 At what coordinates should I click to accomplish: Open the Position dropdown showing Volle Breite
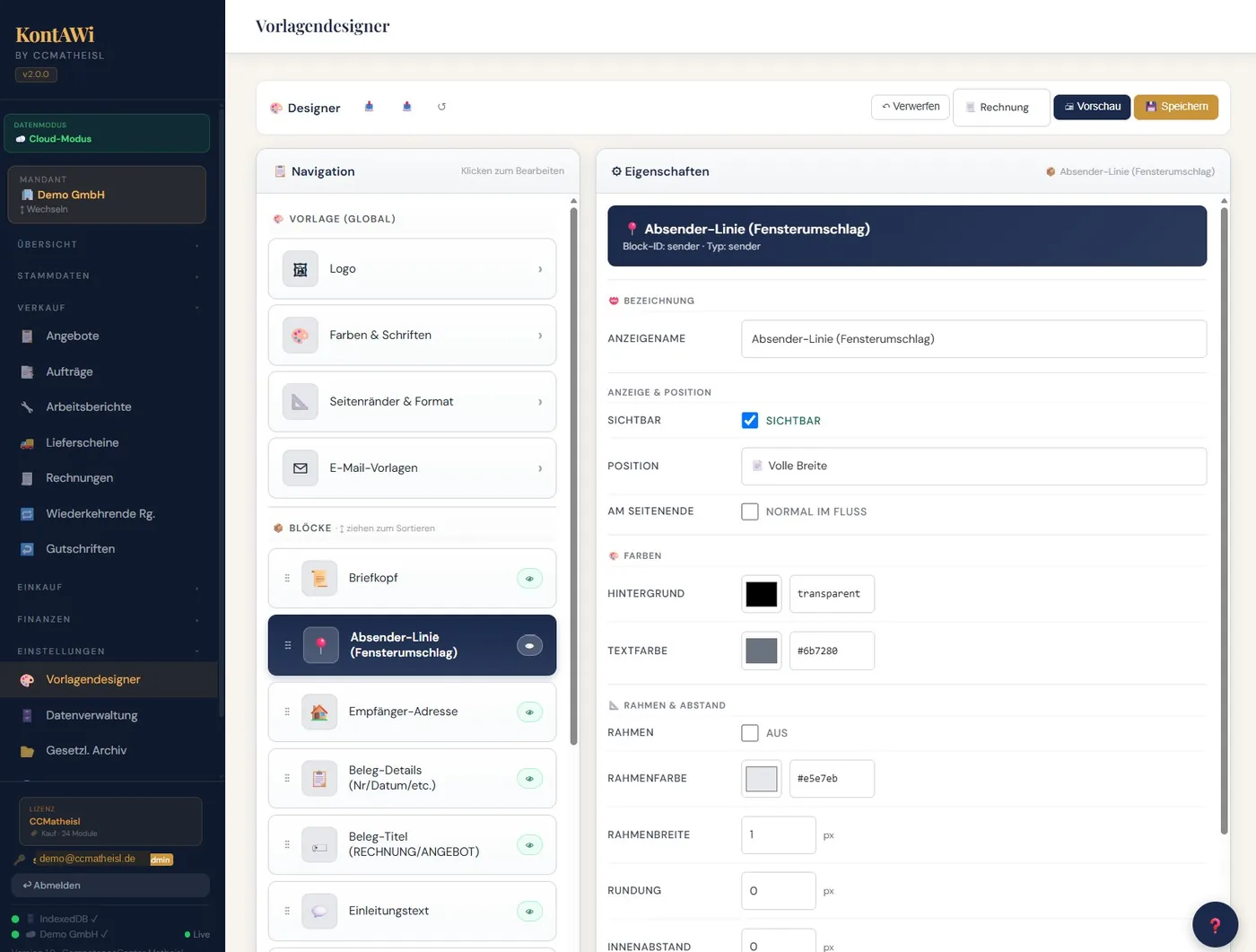tap(973, 467)
